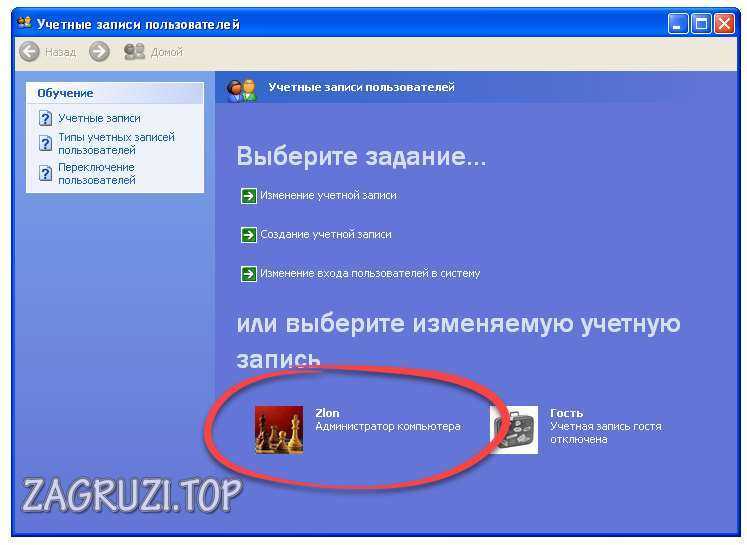Screen dimensions: 747x545
Task: Click the Forward arrow icon in toolbar
Action: [x=99, y=51]
